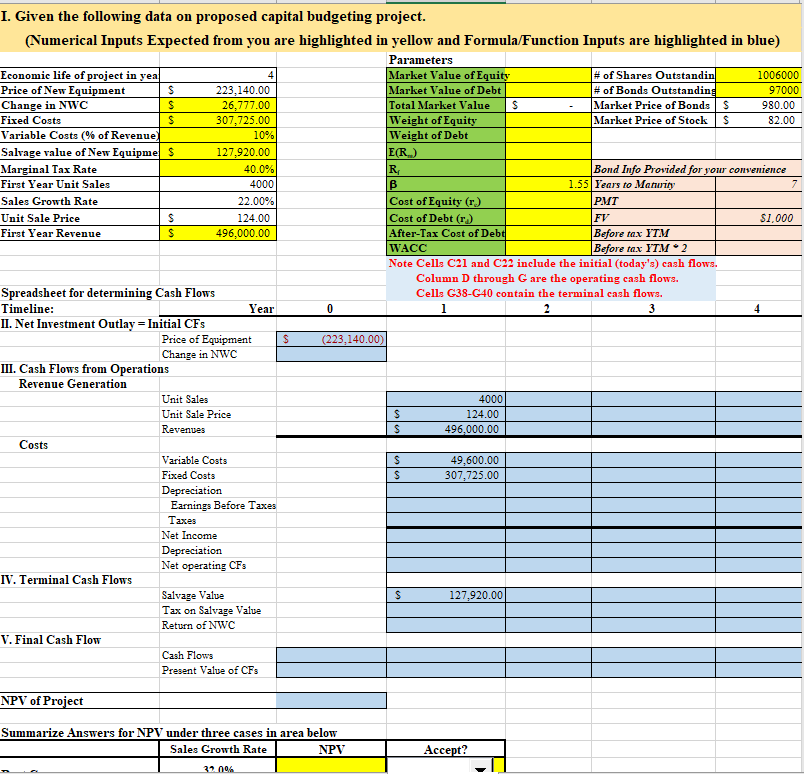Select the empty PMT bond info cell
The width and height of the screenshot is (804, 774).
click(x=758, y=201)
